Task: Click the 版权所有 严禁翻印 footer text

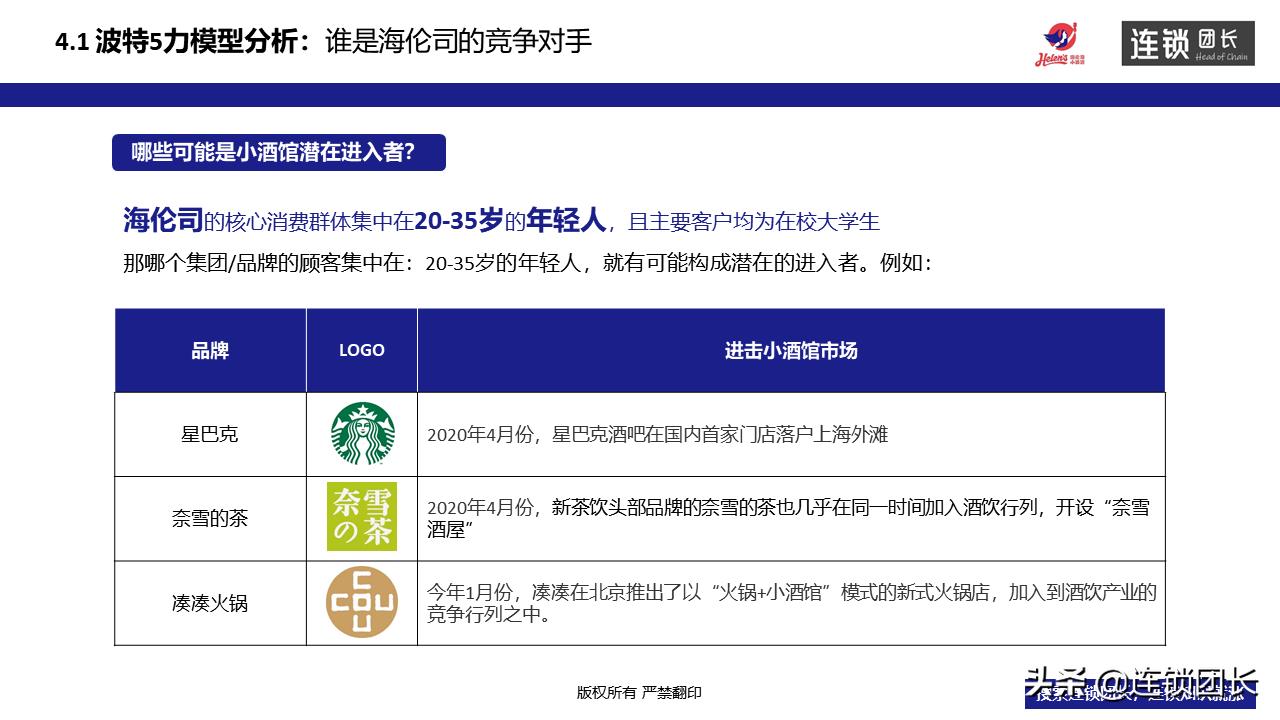Action: click(x=639, y=692)
